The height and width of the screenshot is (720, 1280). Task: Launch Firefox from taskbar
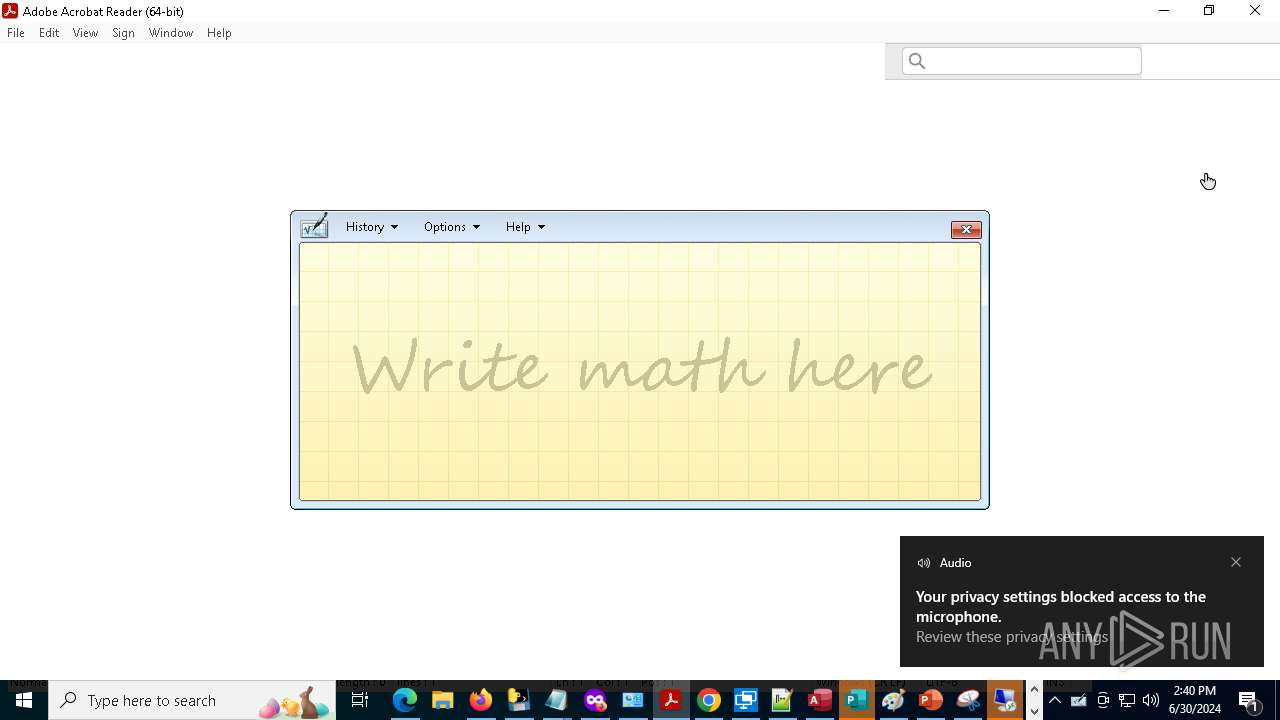[480, 700]
